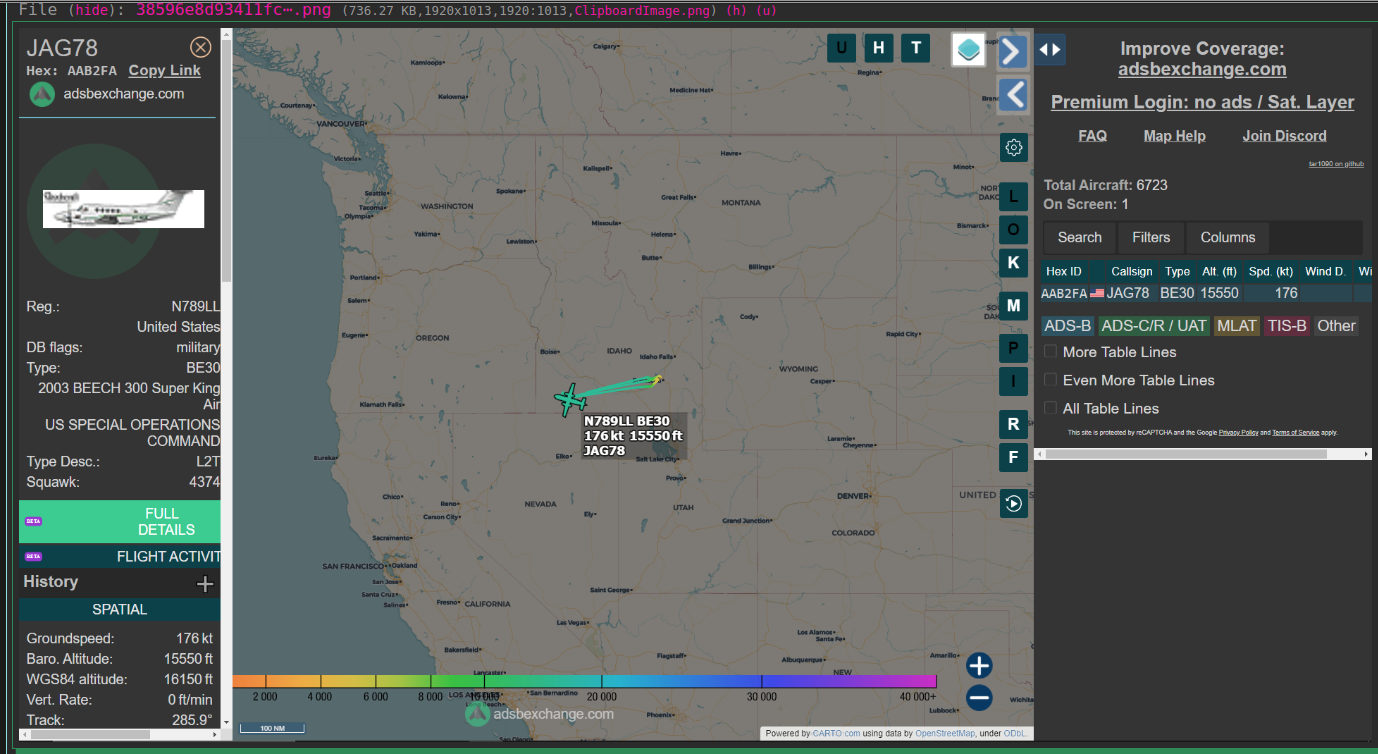Click the K map button

(x=1013, y=262)
